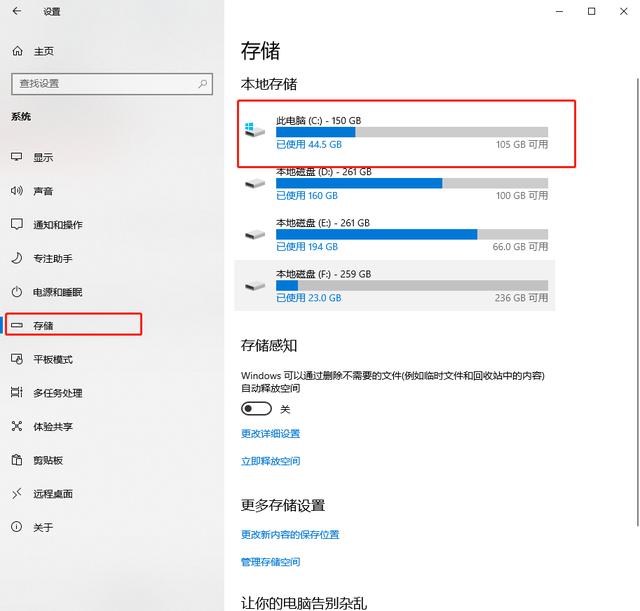Click the C: drive usage bar
Viewport: 640px width, 611px height.
click(411, 132)
